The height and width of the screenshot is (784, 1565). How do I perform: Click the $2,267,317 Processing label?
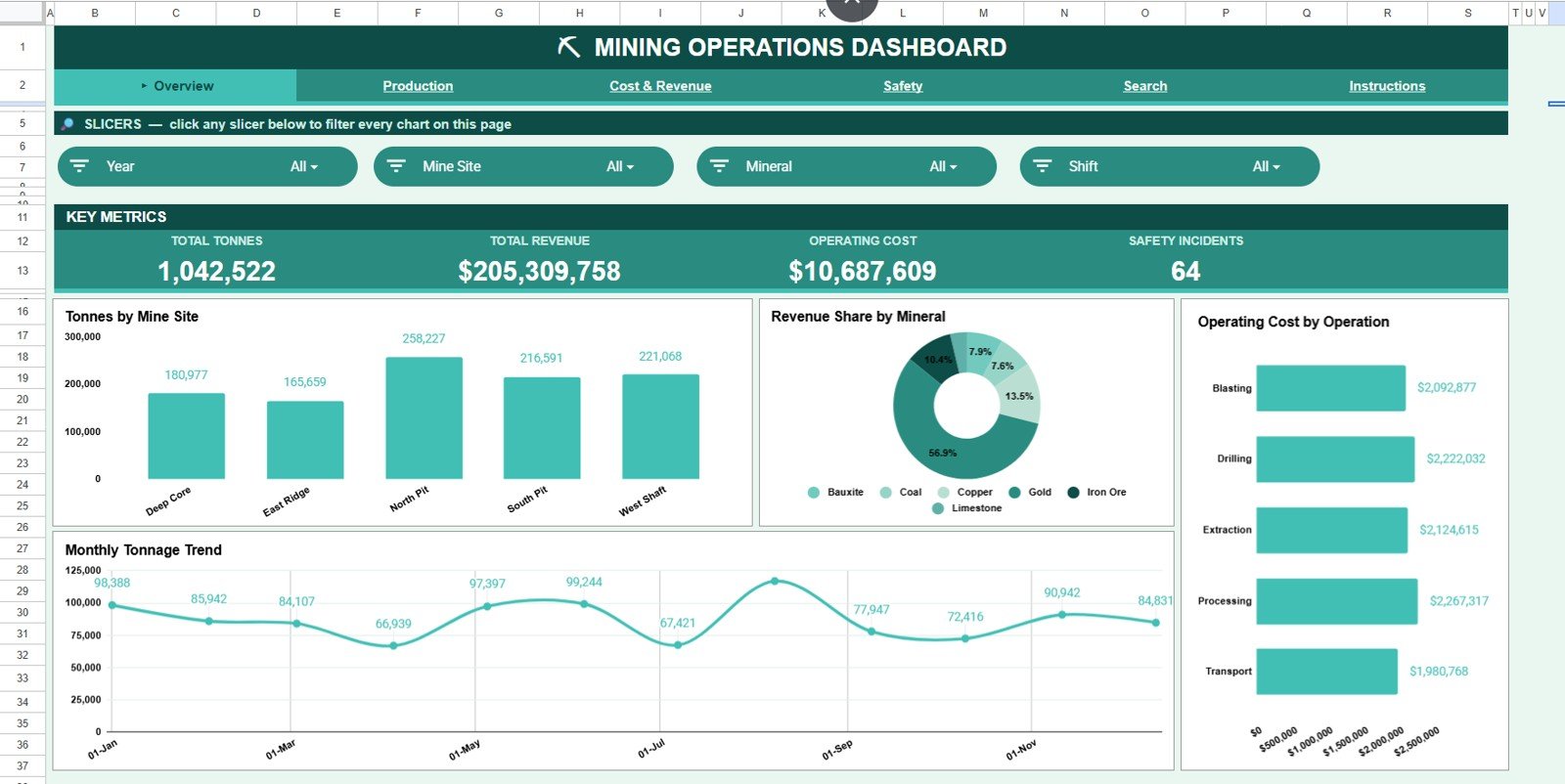[x=1458, y=601]
